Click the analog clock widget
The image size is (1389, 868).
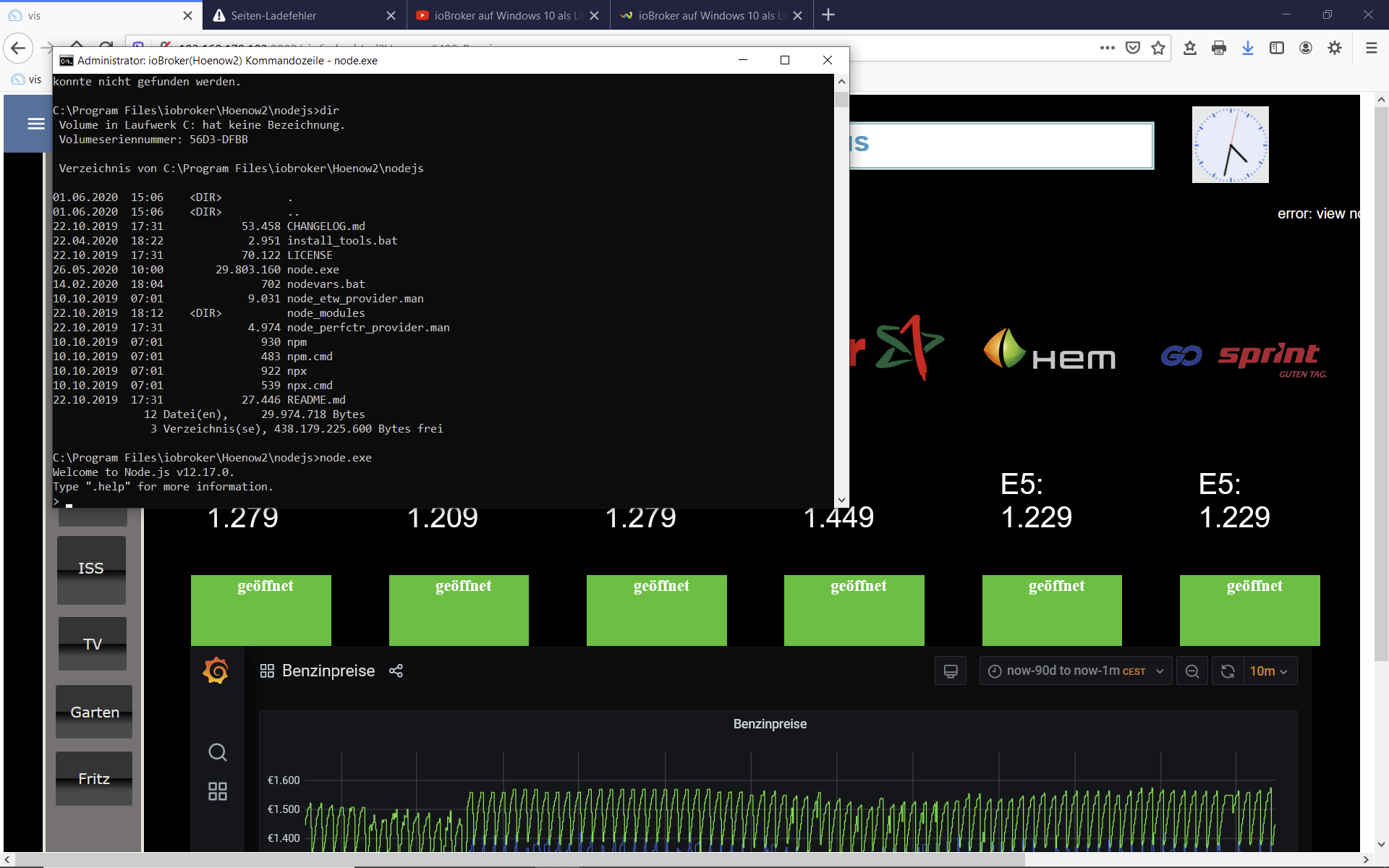[1230, 145]
